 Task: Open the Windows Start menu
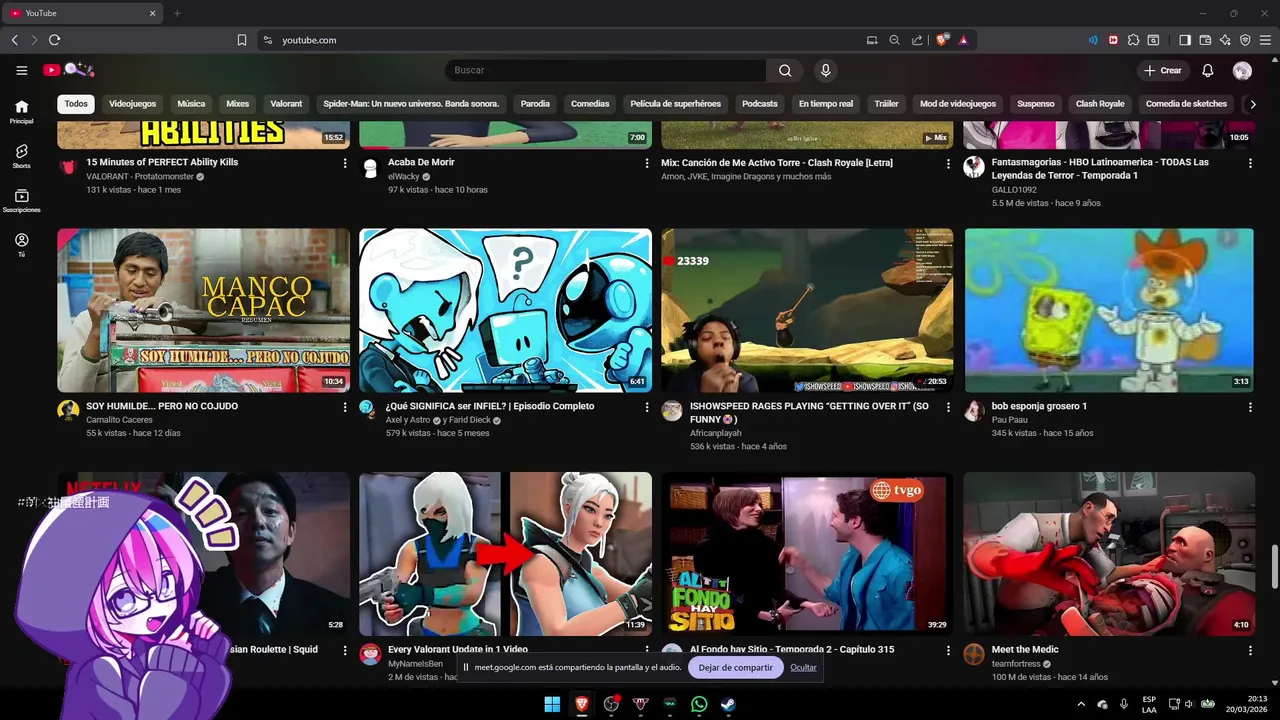552,704
